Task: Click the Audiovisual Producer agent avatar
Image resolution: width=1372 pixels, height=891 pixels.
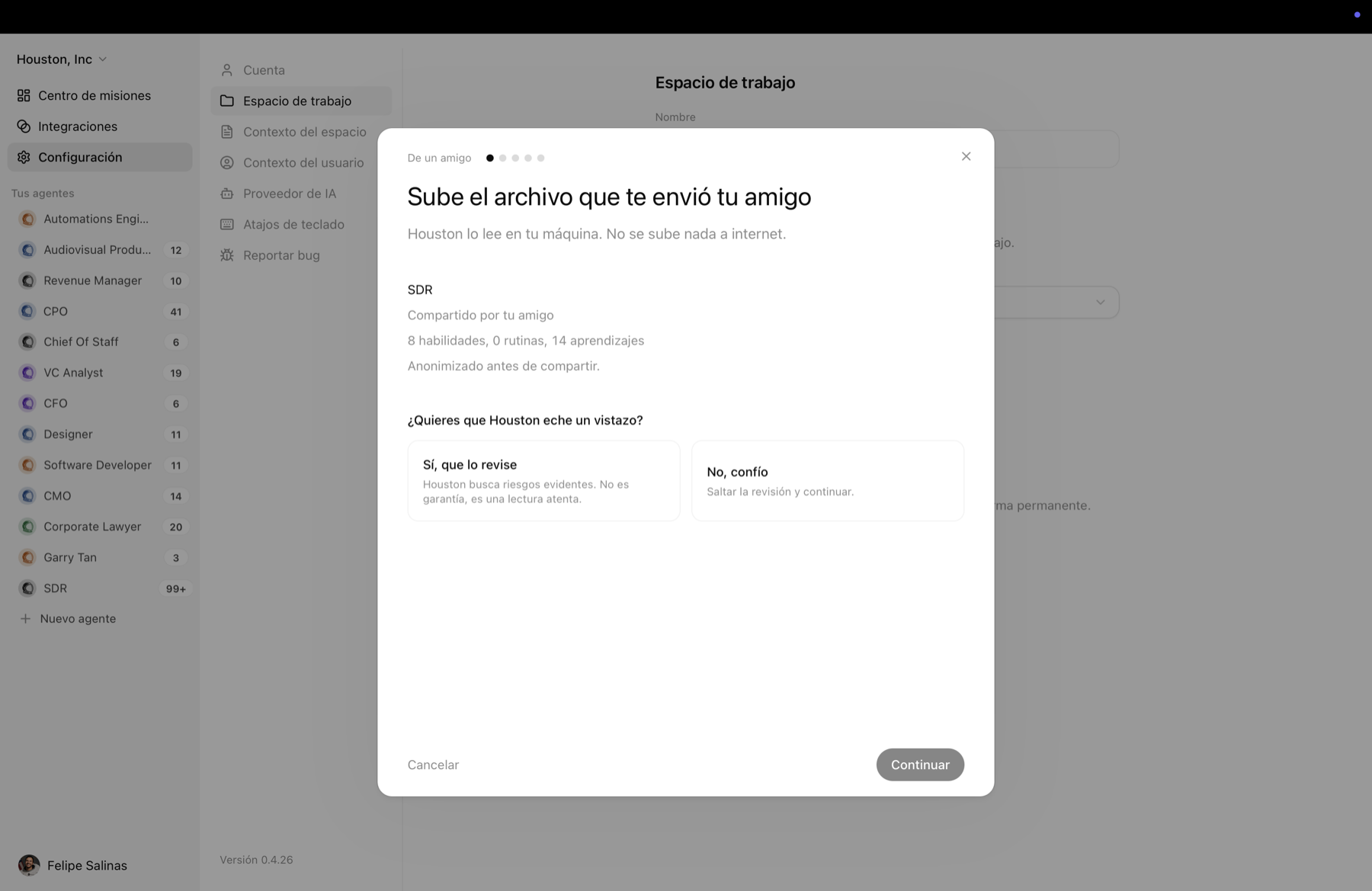Action: [x=27, y=249]
